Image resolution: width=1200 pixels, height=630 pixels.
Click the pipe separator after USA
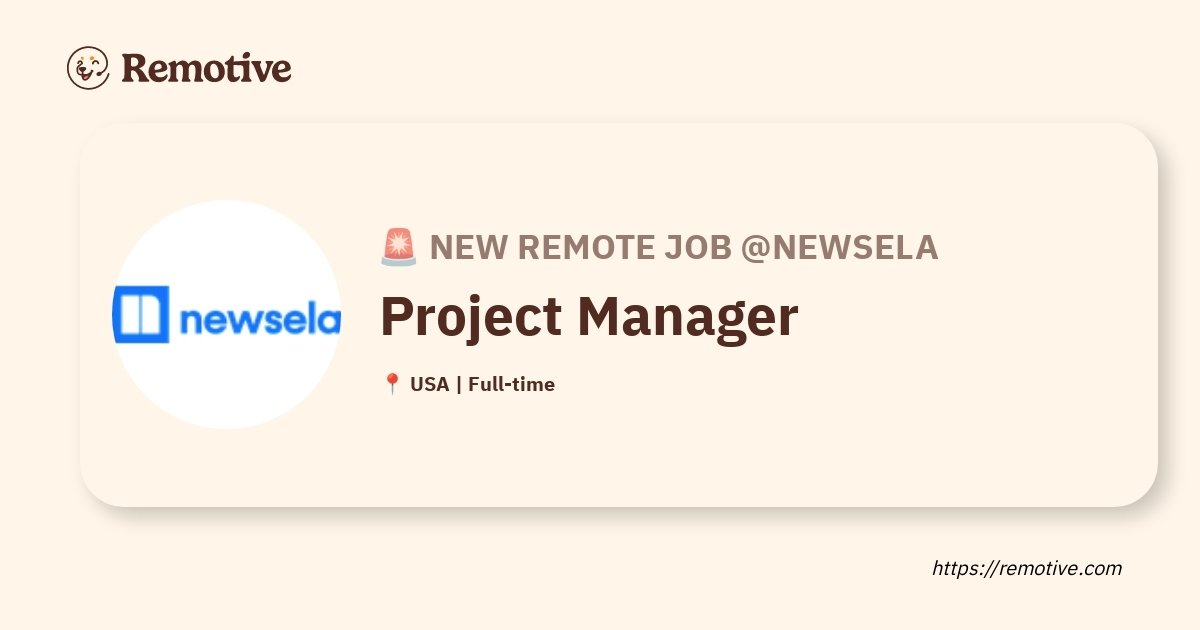click(x=458, y=384)
